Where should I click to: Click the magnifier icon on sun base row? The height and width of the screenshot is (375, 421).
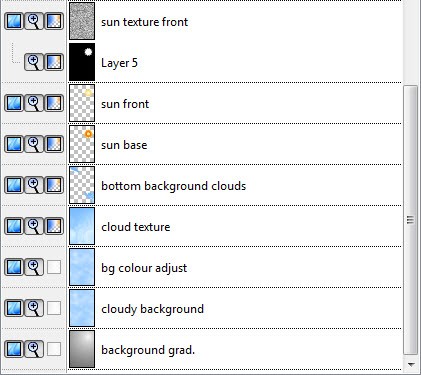tap(34, 144)
